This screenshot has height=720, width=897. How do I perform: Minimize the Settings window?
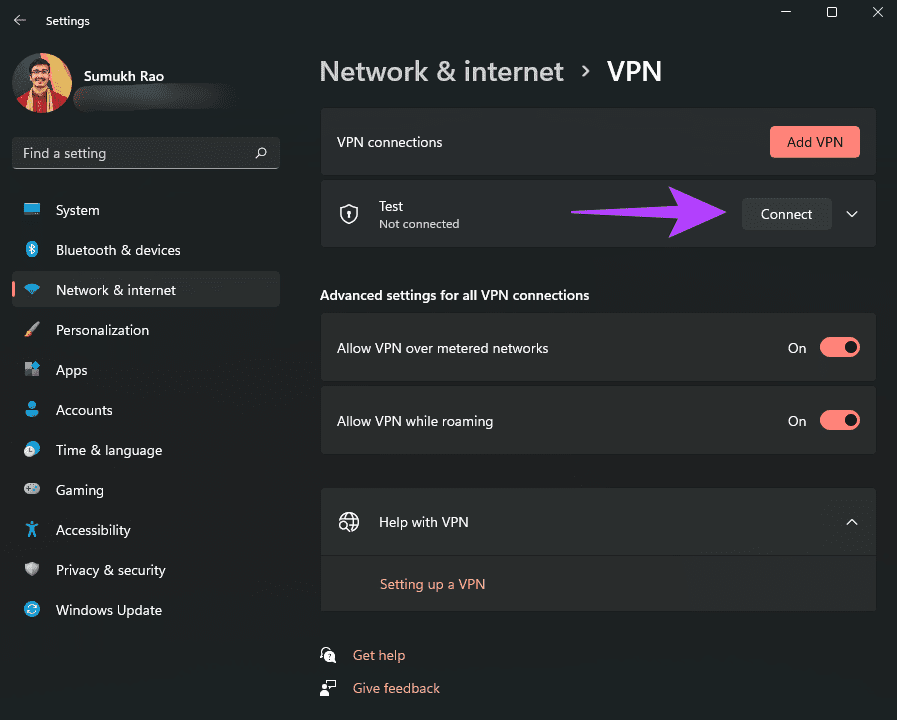[786, 12]
